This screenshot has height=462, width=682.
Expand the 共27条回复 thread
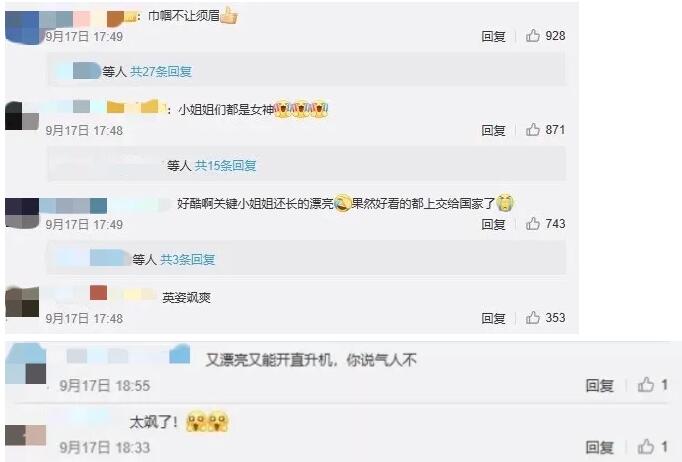[x=161, y=71]
